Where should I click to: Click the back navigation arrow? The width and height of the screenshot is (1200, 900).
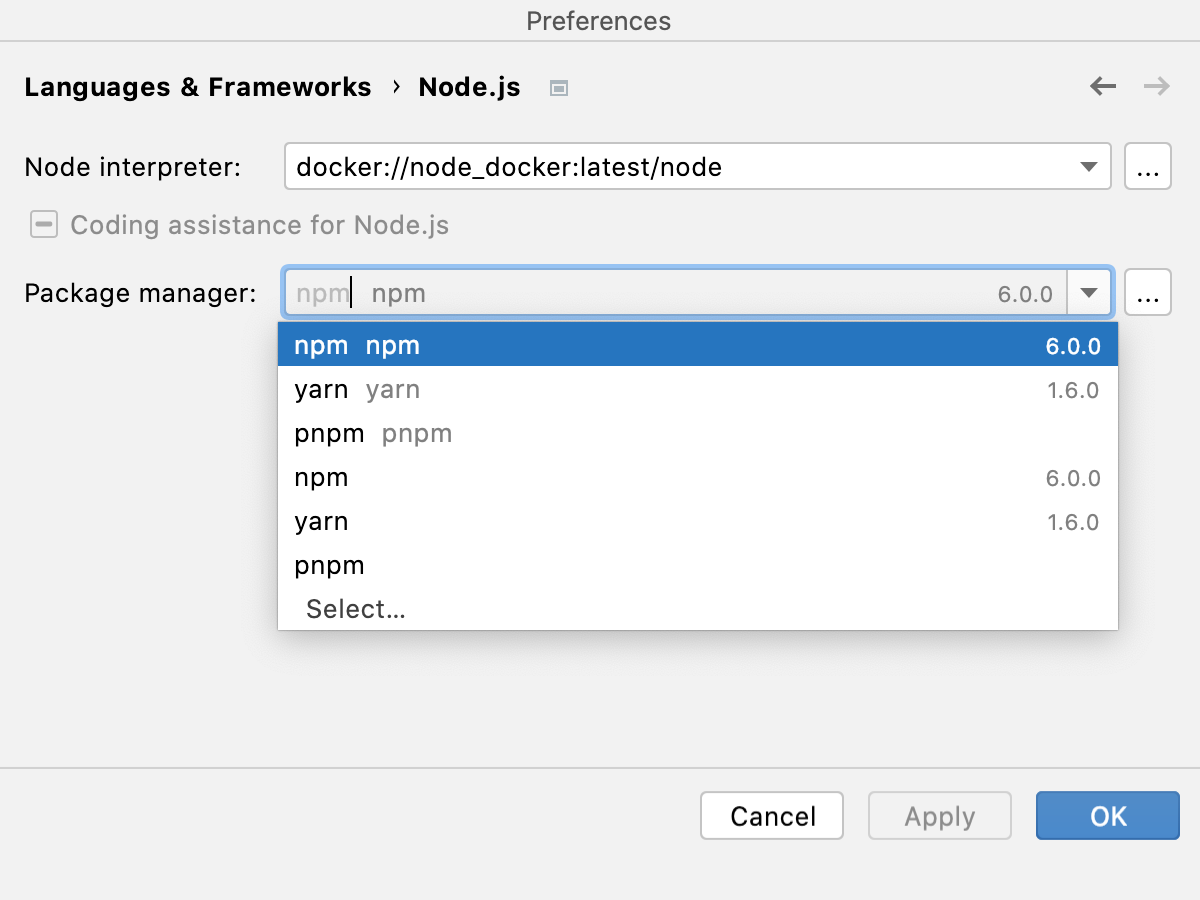1102,87
